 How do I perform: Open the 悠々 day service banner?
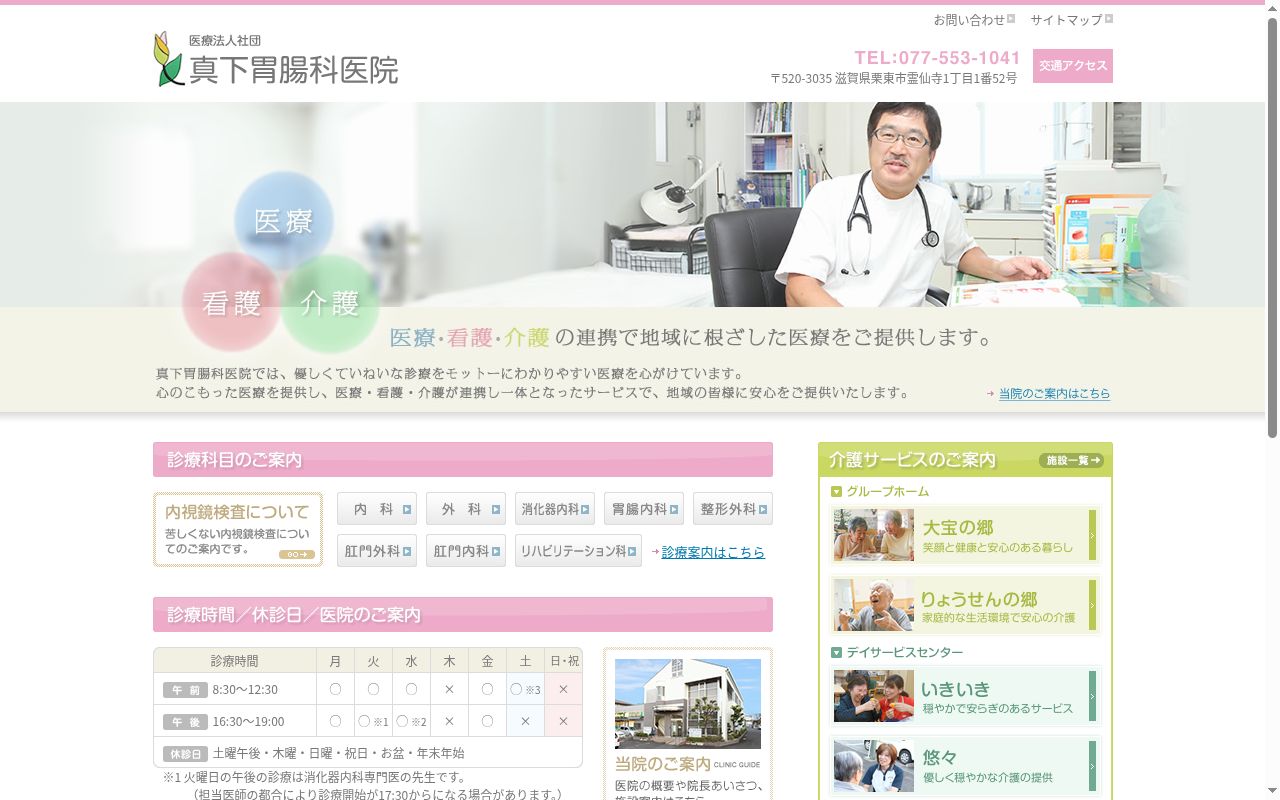pos(965,766)
